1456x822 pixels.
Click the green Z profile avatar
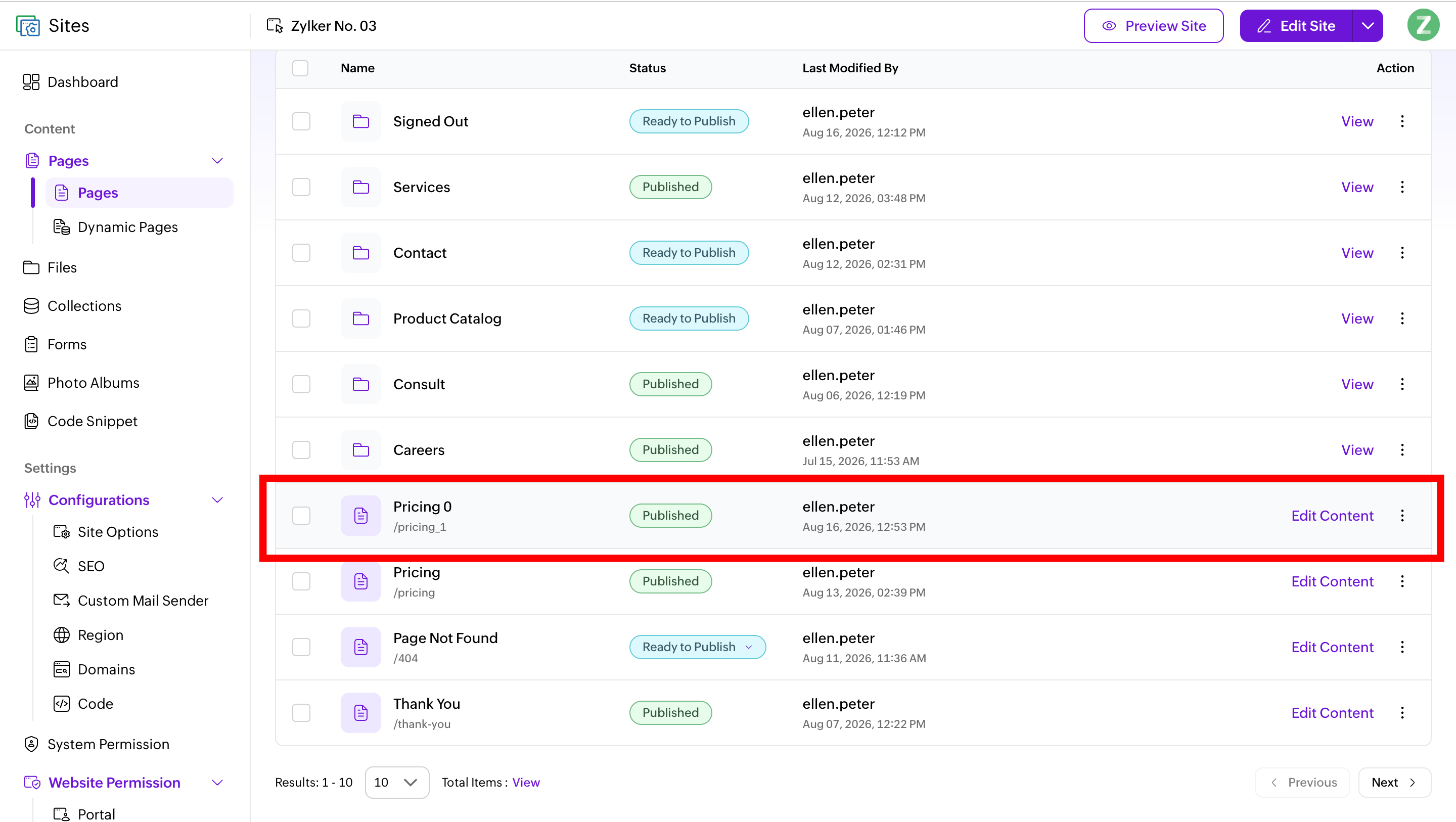(x=1423, y=26)
